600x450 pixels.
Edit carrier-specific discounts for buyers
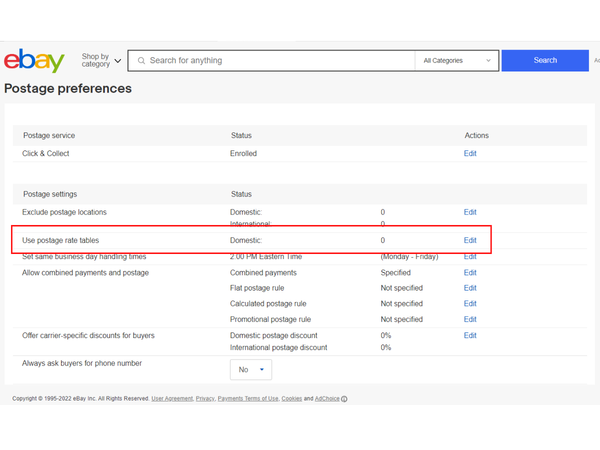pos(470,335)
